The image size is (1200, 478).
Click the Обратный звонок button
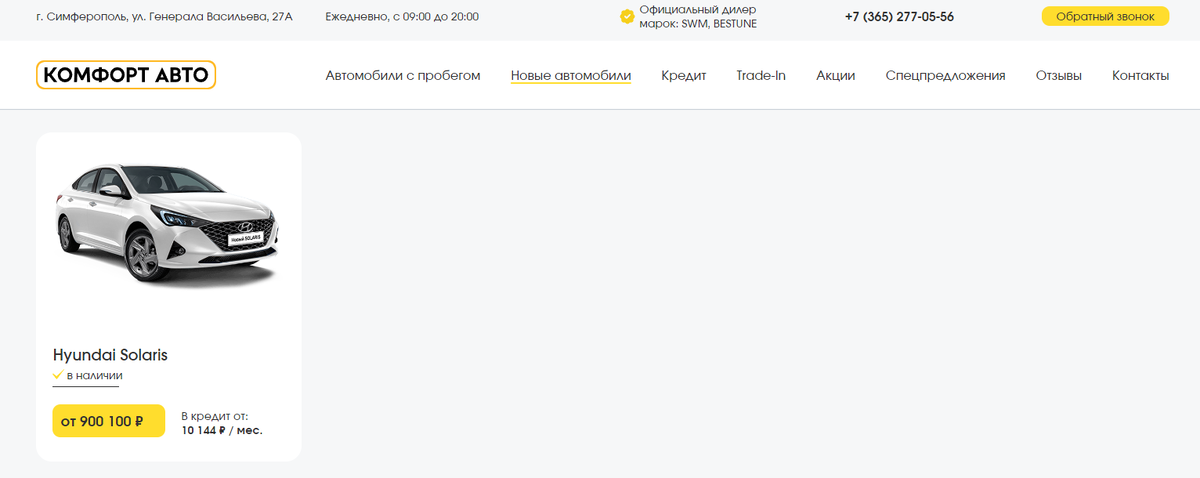click(x=1105, y=16)
